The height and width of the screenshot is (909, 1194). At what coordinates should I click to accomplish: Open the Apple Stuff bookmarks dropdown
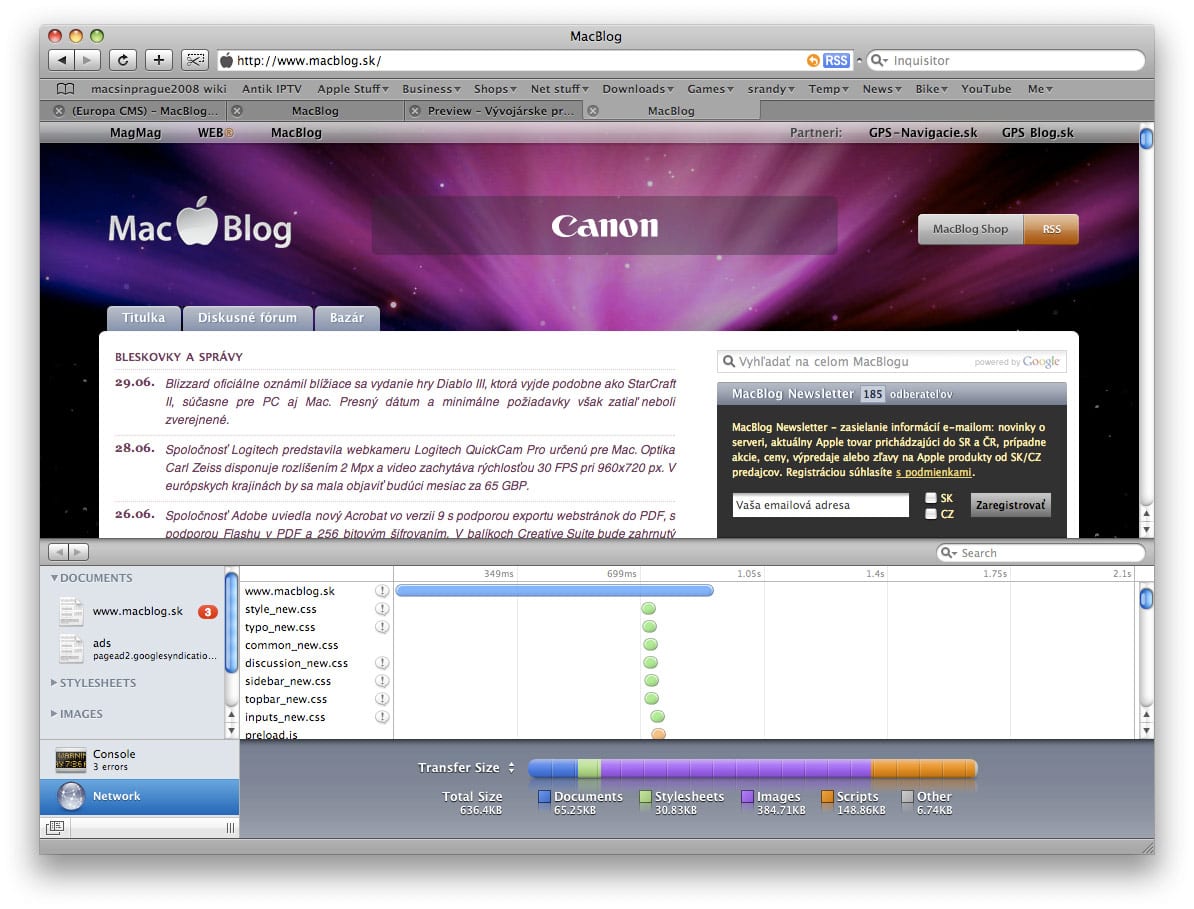(x=353, y=88)
